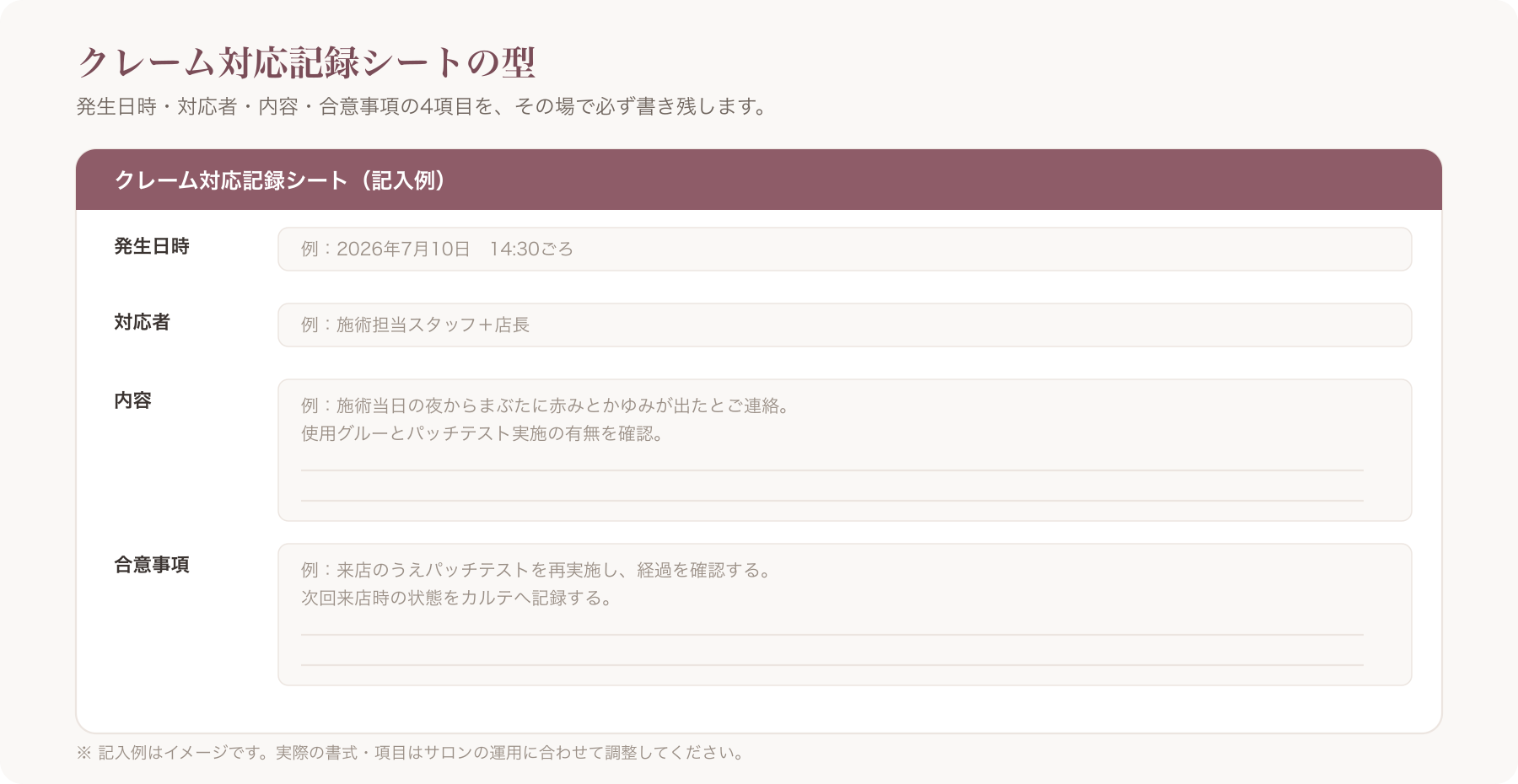Click the second blank line in 内容 area
Viewport: 1518px width, 784px height.
click(832, 501)
